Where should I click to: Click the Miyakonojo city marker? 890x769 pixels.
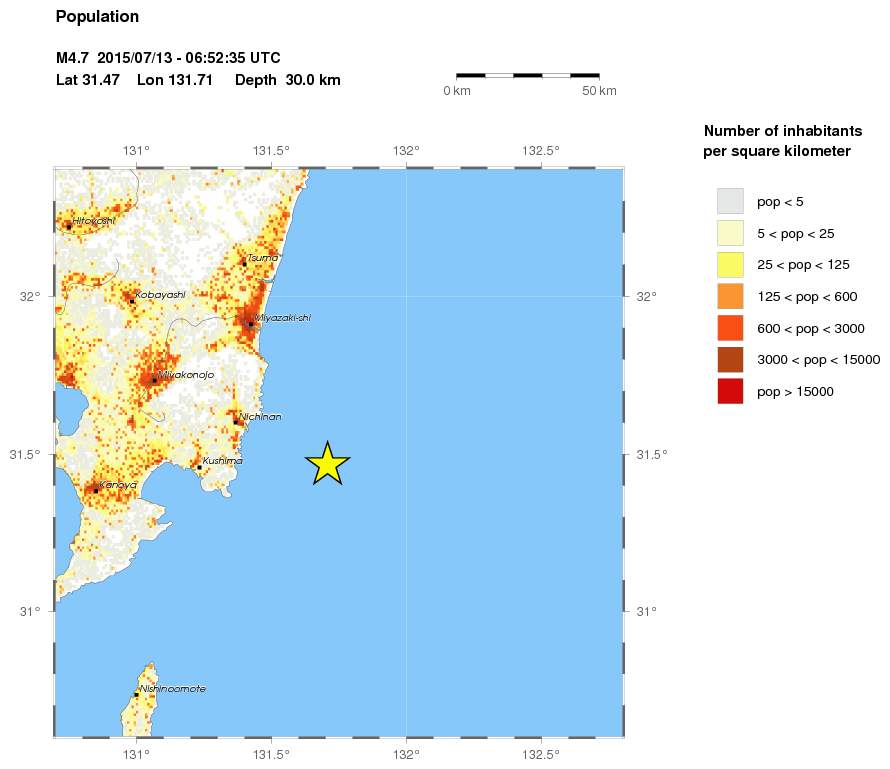pyautogui.click(x=154, y=380)
